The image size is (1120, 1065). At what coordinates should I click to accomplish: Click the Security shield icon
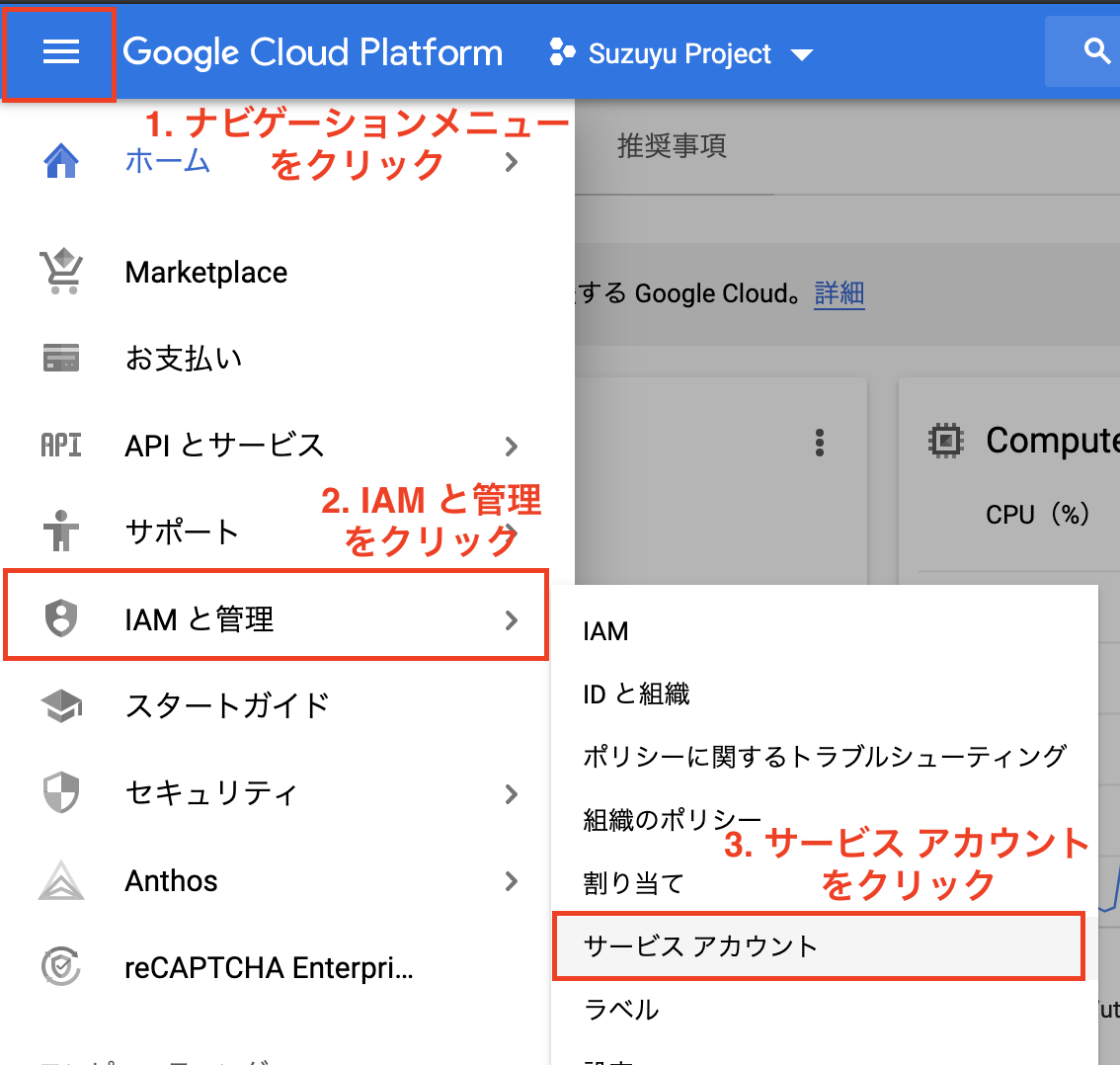61,793
